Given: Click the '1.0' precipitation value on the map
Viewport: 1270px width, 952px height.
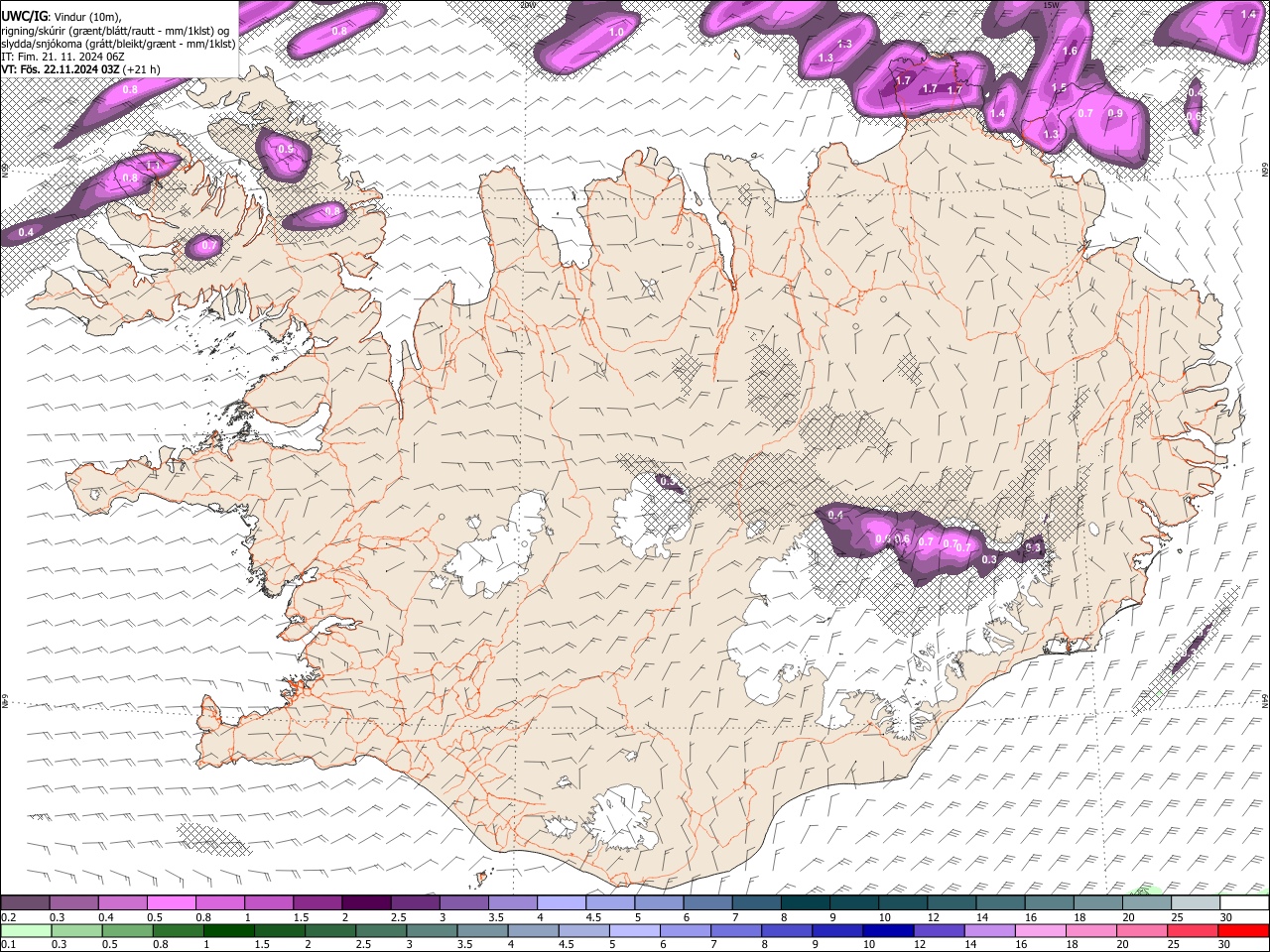Looking at the screenshot, I should pos(616,32).
